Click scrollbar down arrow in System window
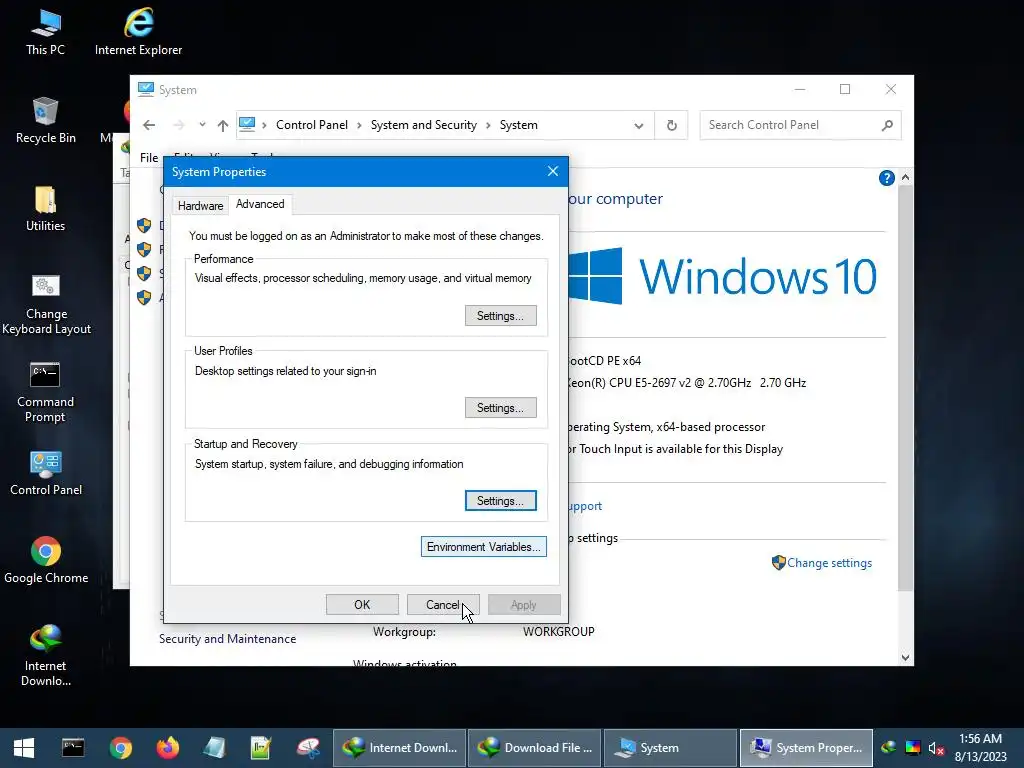Image resolution: width=1024 pixels, height=768 pixels. 905,658
